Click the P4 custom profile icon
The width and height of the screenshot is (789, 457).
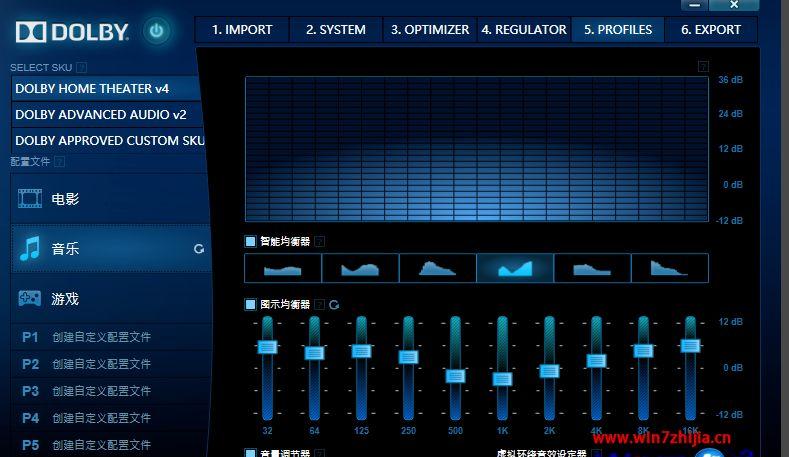30,418
